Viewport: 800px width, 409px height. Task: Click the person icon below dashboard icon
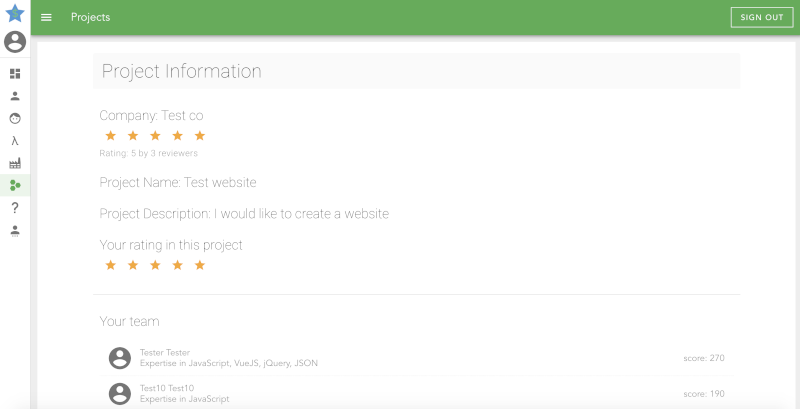click(15, 96)
